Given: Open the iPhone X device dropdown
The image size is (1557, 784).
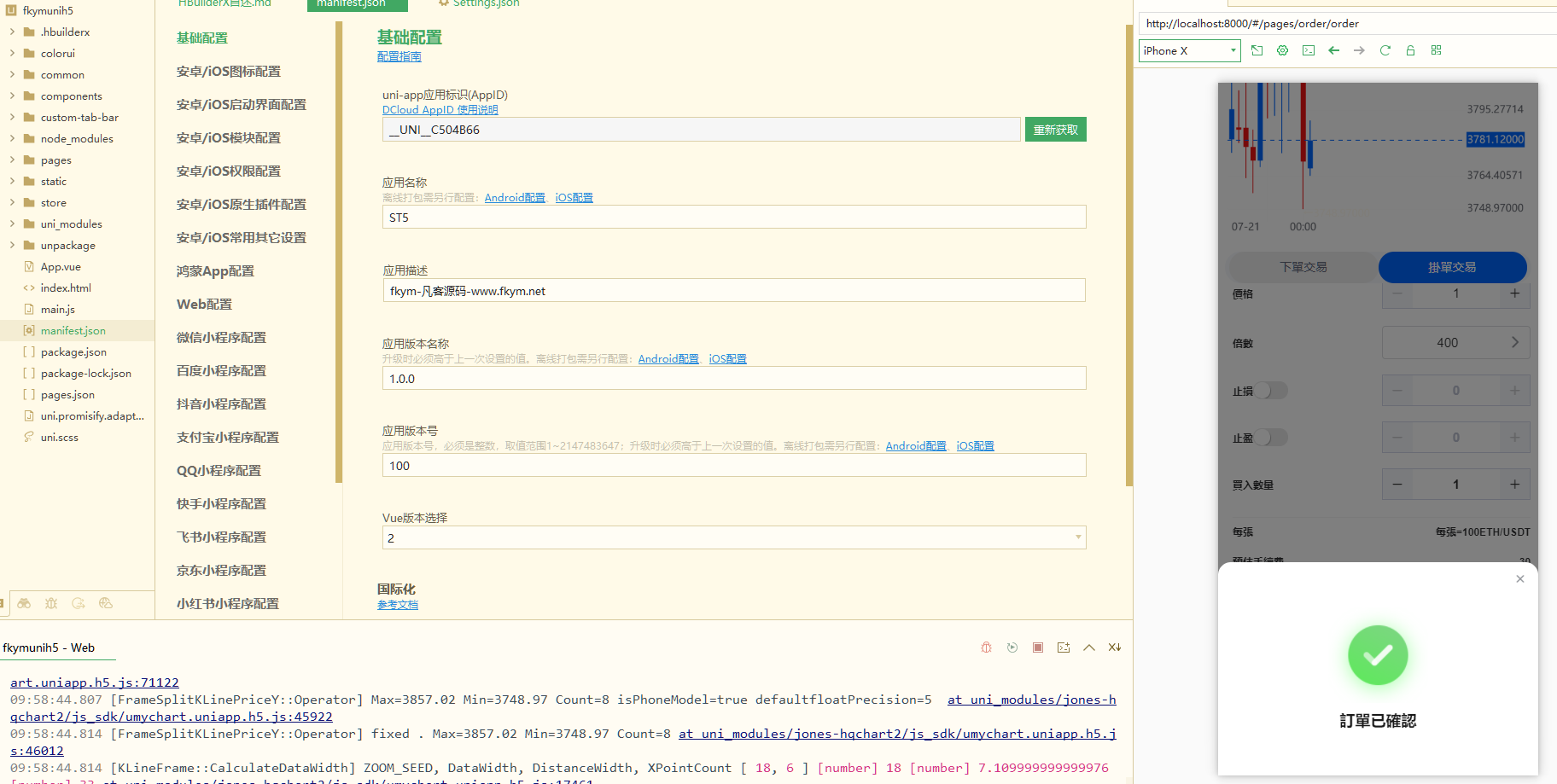Looking at the screenshot, I should [x=1189, y=50].
